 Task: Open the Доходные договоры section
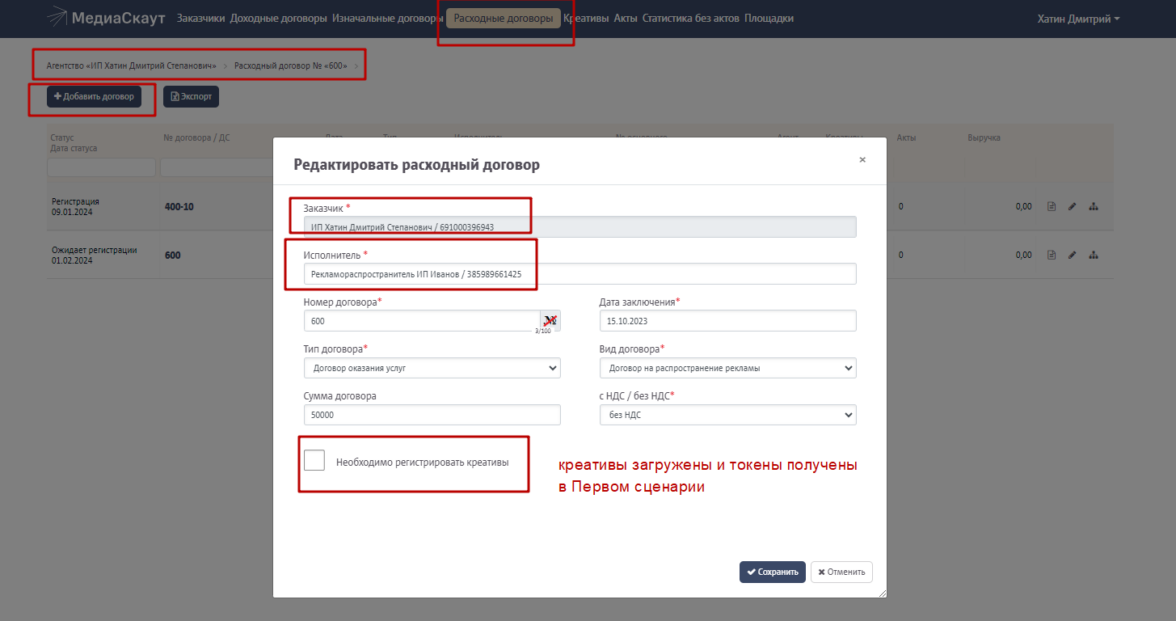point(278,18)
